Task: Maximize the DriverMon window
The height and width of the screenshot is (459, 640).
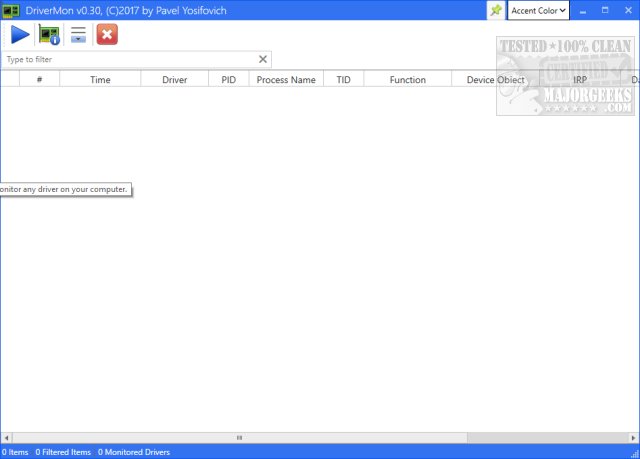Action: [605, 11]
